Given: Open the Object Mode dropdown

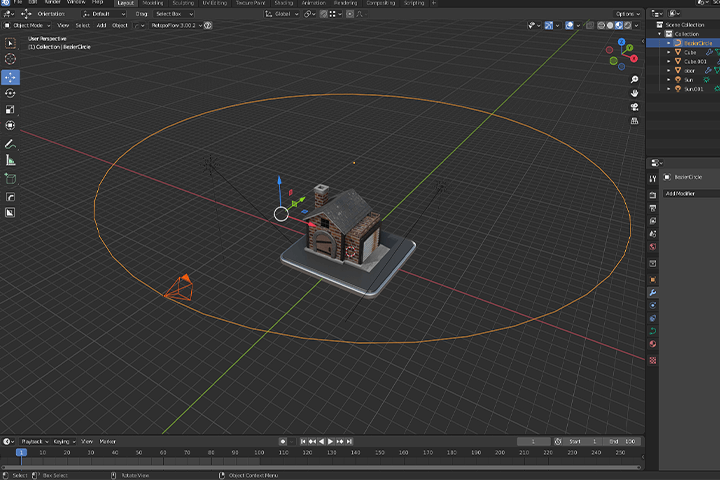Looking at the screenshot, I should pos(27,25).
